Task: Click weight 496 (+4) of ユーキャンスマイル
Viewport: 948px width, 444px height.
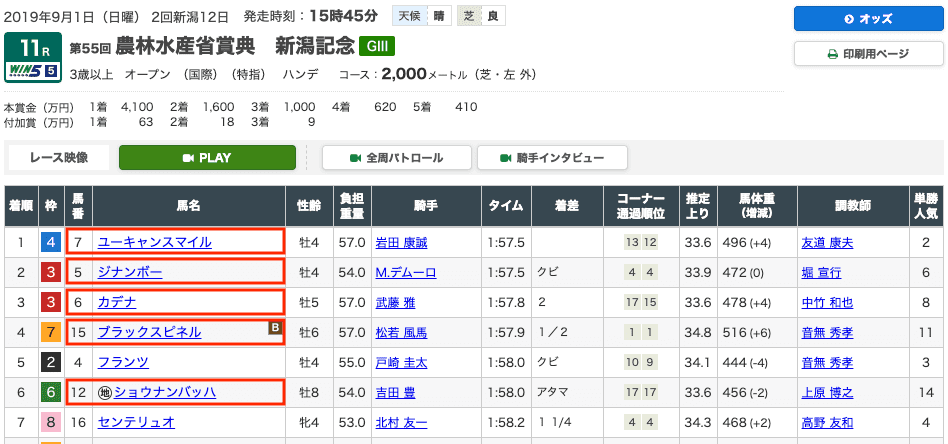Action: tap(746, 243)
